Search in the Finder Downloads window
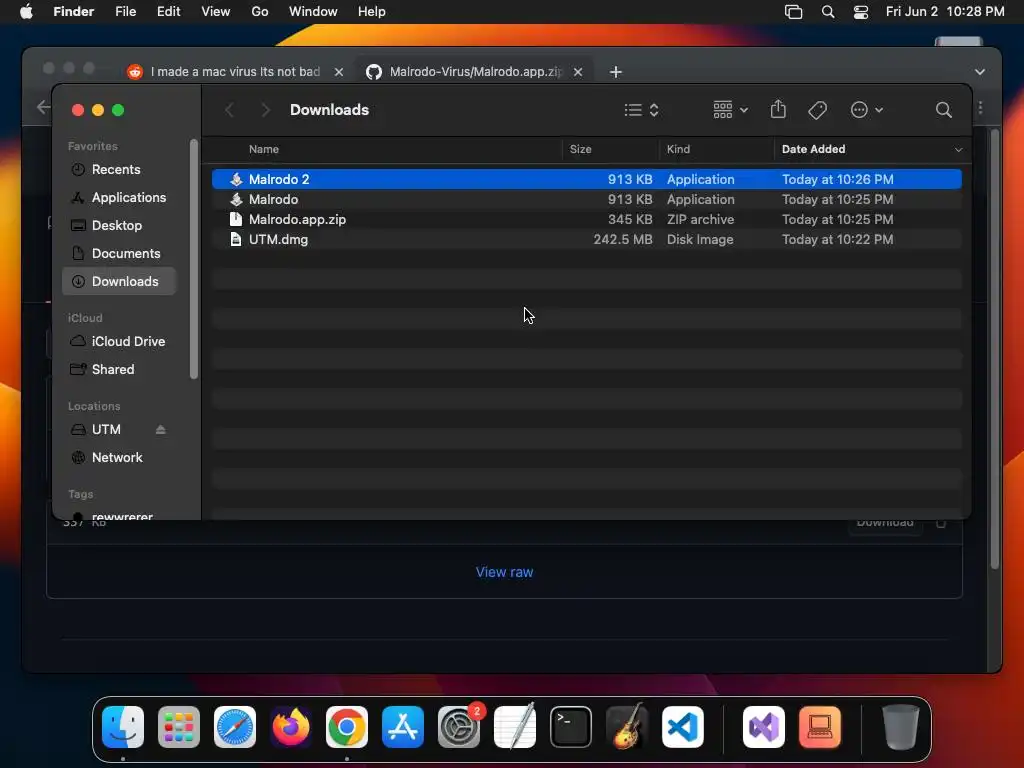 (x=943, y=110)
